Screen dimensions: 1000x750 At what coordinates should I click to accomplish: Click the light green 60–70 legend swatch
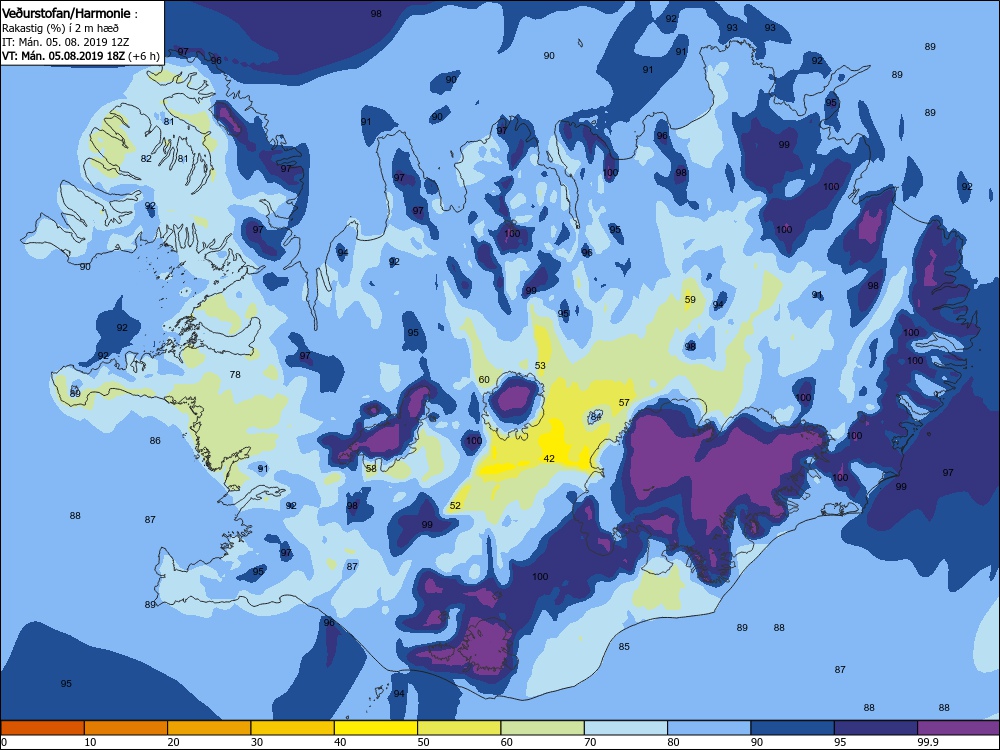tap(543, 728)
